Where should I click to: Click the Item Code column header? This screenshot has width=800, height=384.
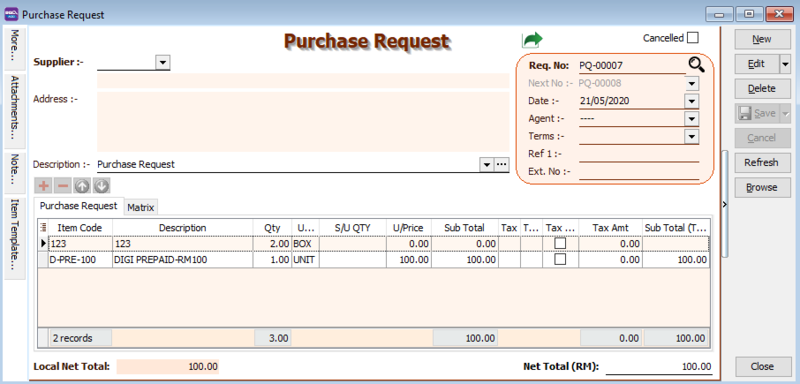pos(80,227)
